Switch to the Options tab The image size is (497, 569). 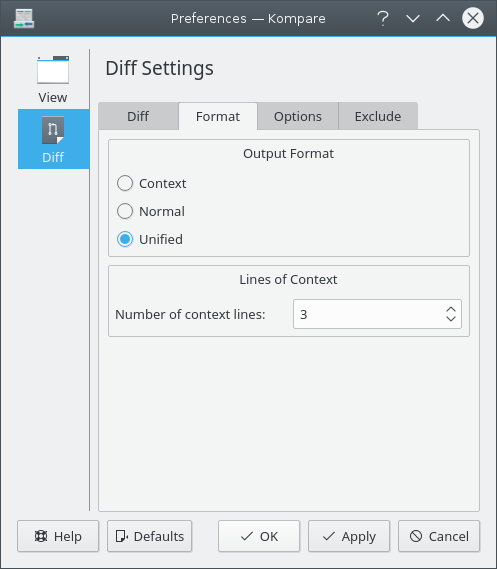(x=298, y=116)
